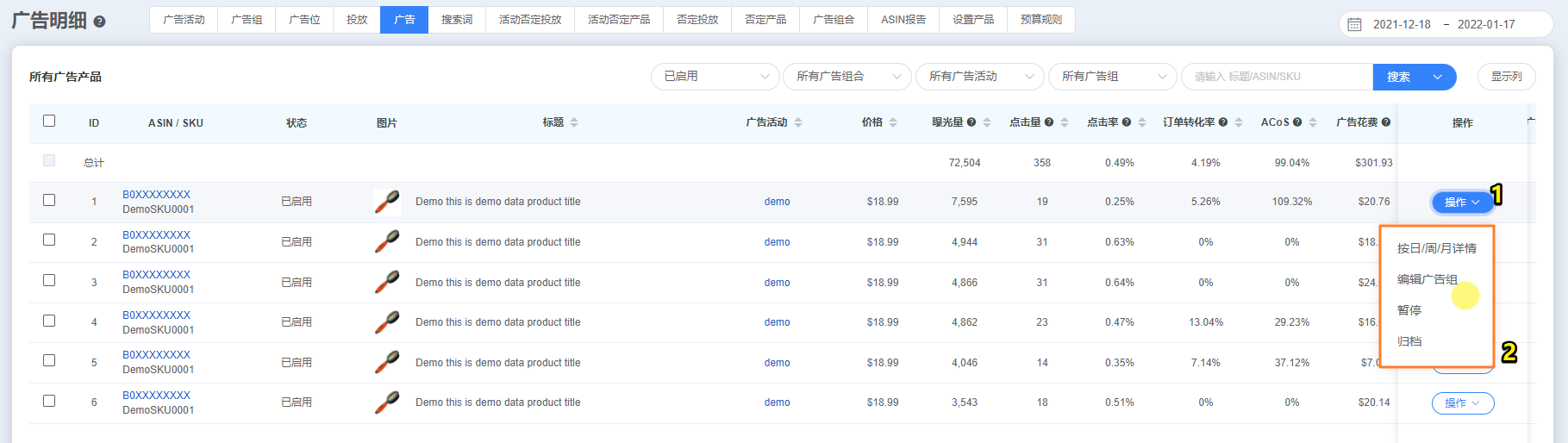Click the info icon next to 曝光量
The image size is (1568, 443).
click(x=971, y=122)
